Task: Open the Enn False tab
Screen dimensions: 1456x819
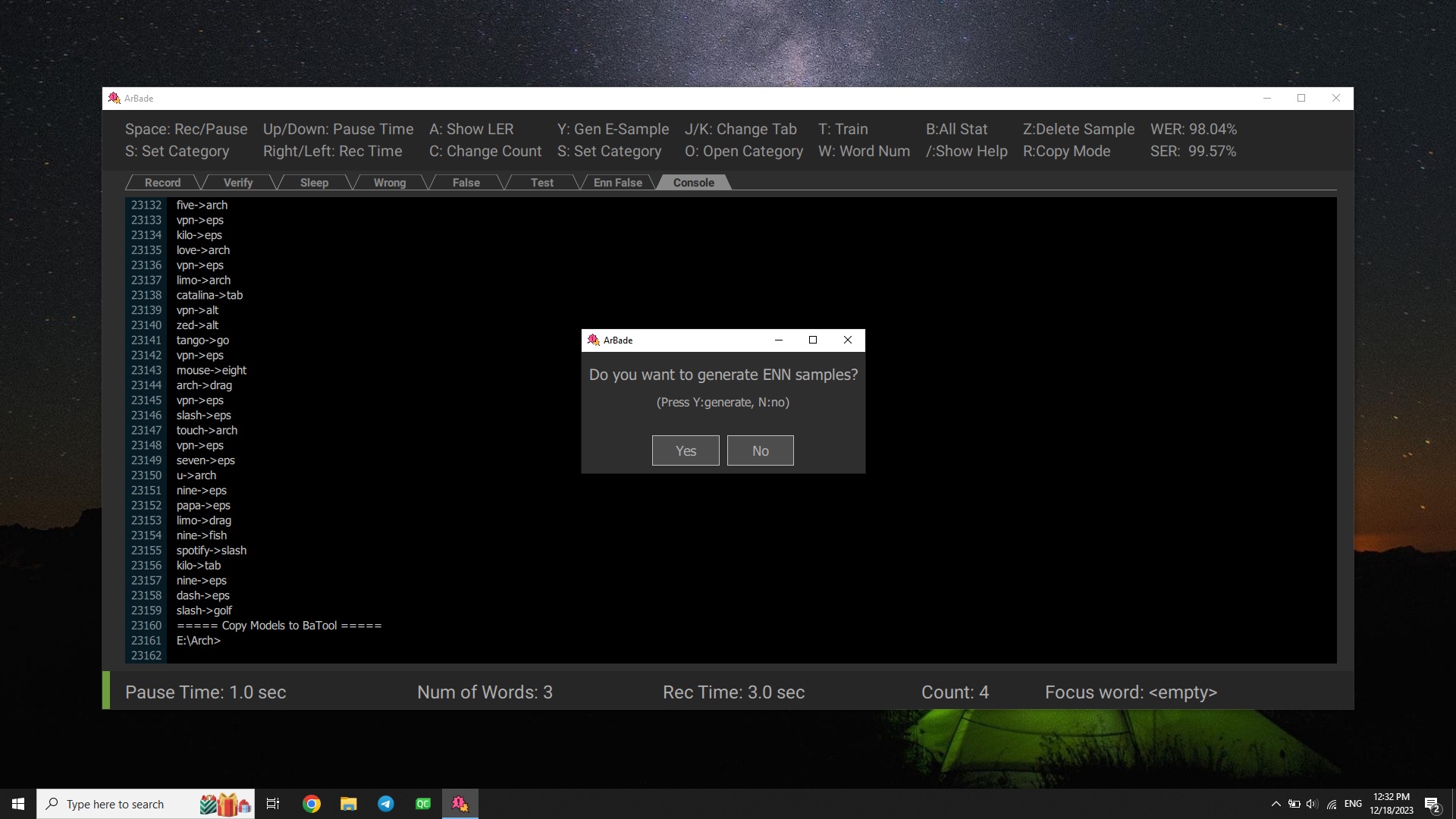Action: pyautogui.click(x=617, y=183)
